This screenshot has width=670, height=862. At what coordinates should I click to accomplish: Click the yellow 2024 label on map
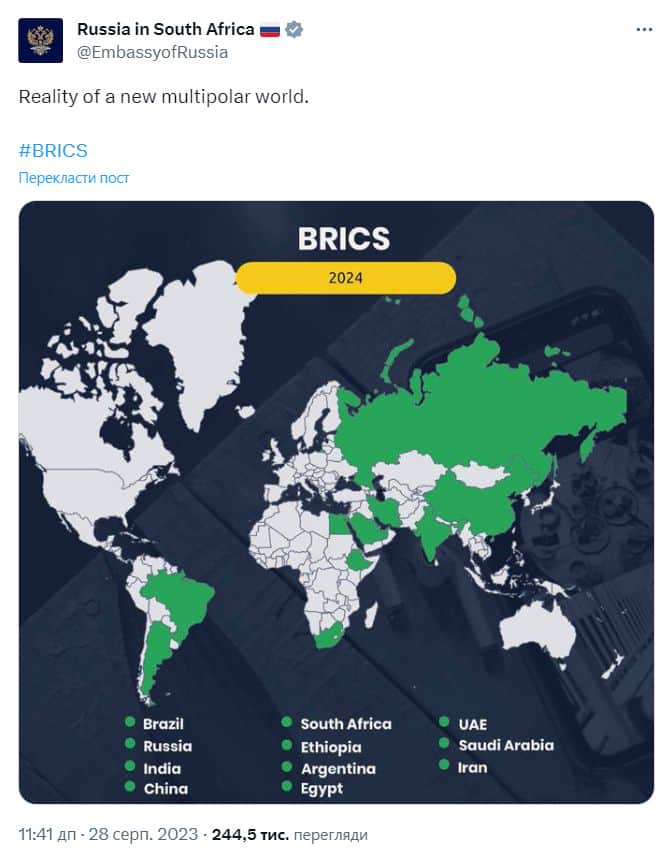(x=345, y=278)
